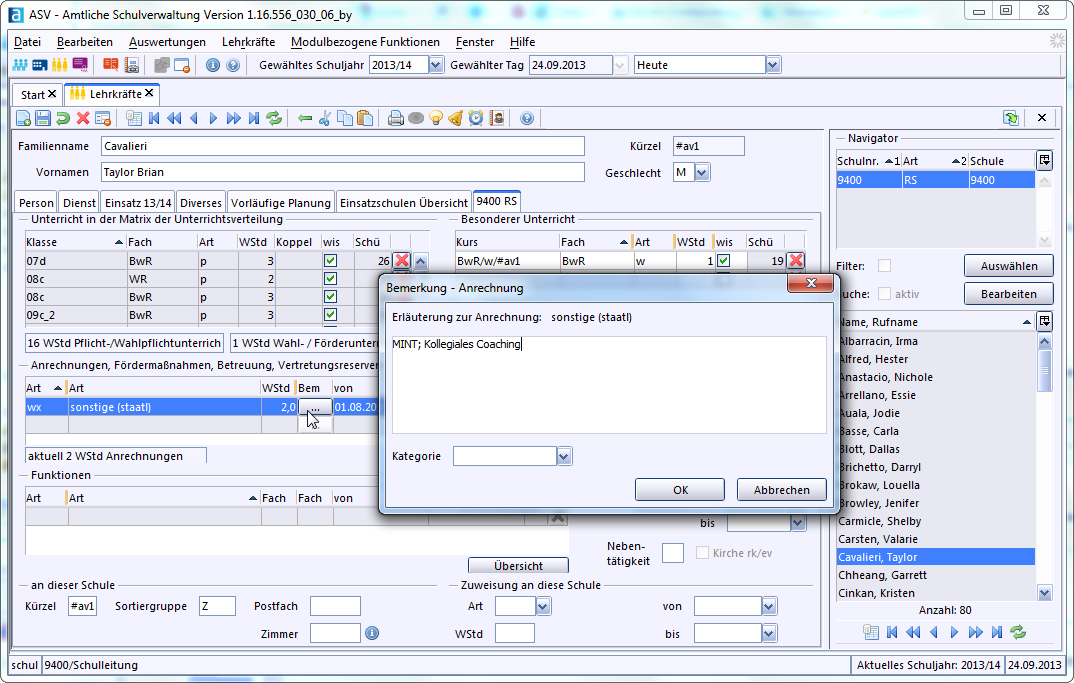Screen dimensions: 1074x683
Task: Toggle the Suche aktiv checkbox
Action: [x=884, y=294]
